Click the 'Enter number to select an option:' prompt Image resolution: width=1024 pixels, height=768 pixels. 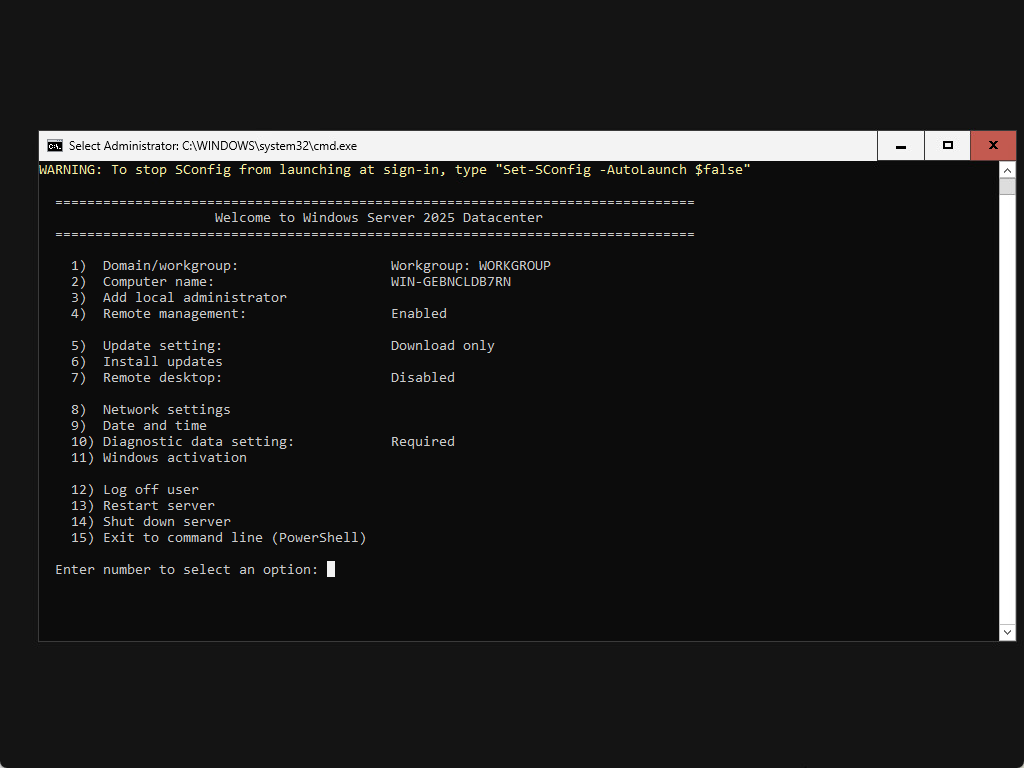(x=187, y=569)
